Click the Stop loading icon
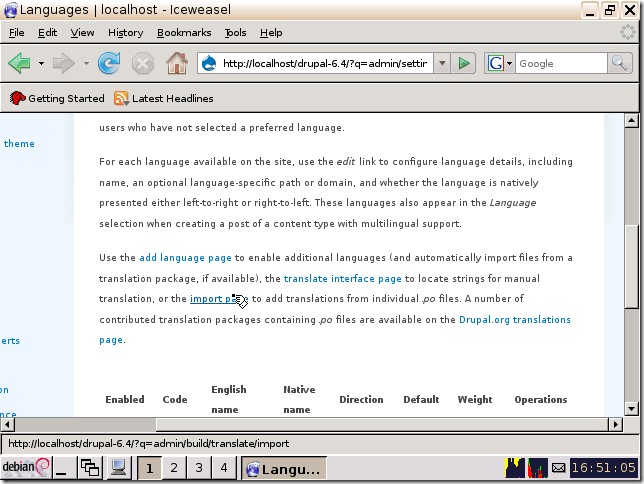Viewport: 644px width, 484px height. pyautogui.click(x=143, y=64)
